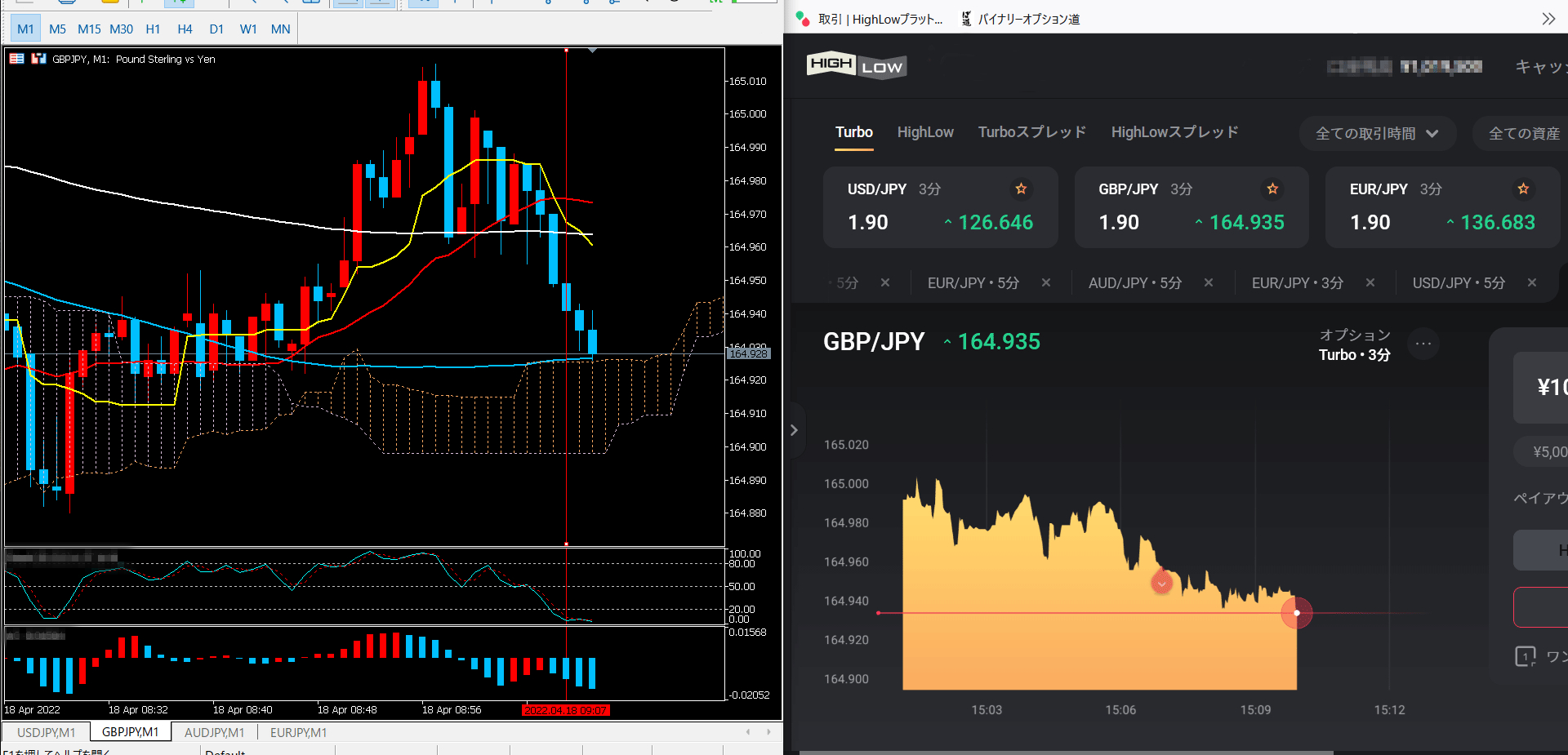Switch MT4 chart to H4 timeframe
1568x755 pixels.
point(185,29)
